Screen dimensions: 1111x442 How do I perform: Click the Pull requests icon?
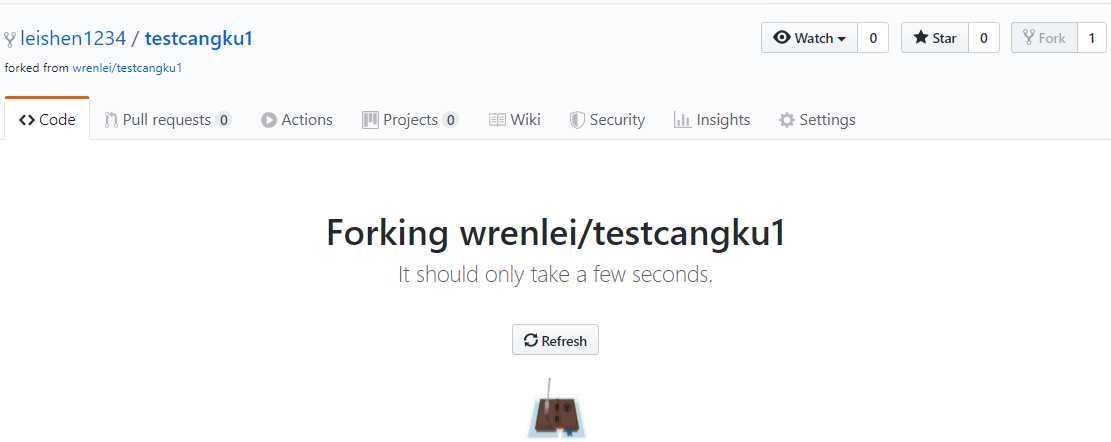111,120
